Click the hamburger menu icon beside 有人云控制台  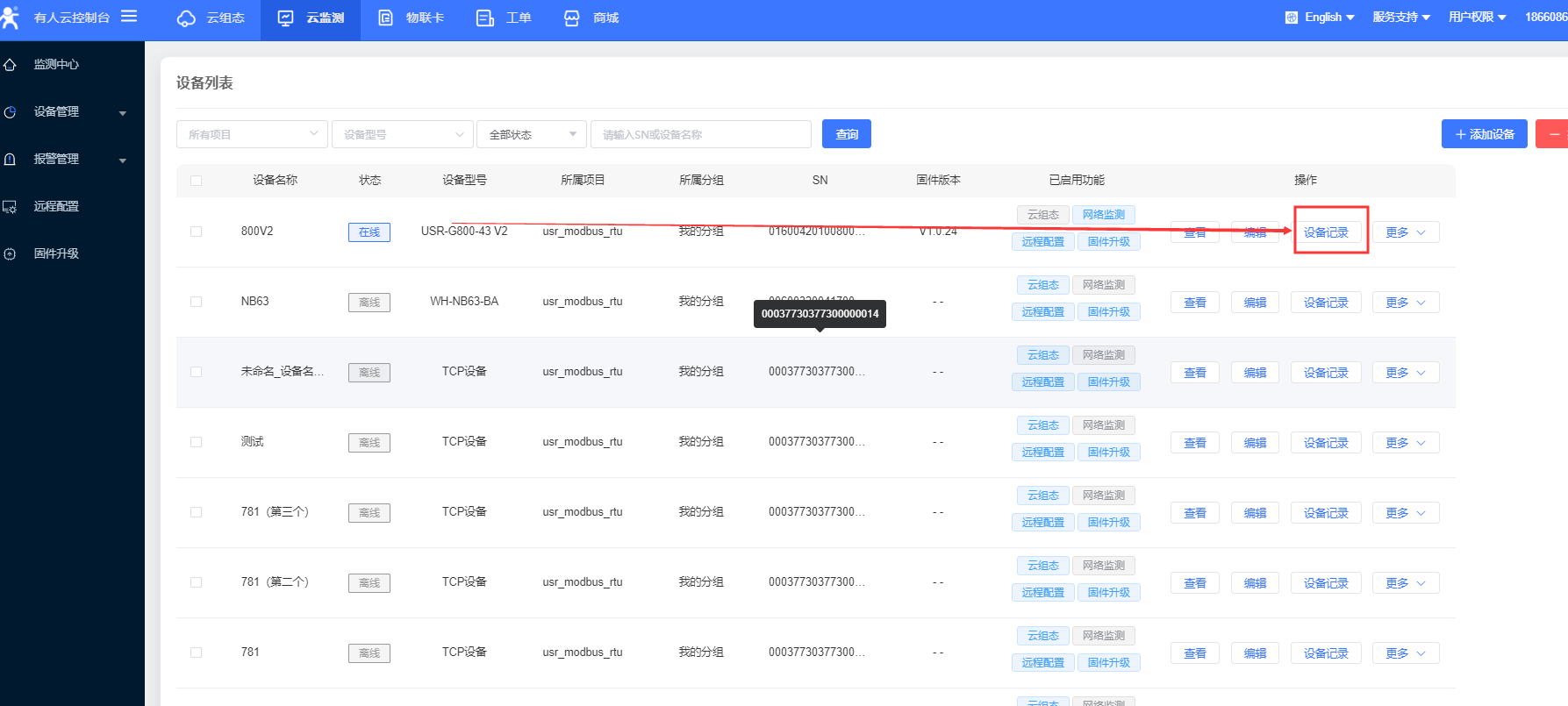point(129,17)
